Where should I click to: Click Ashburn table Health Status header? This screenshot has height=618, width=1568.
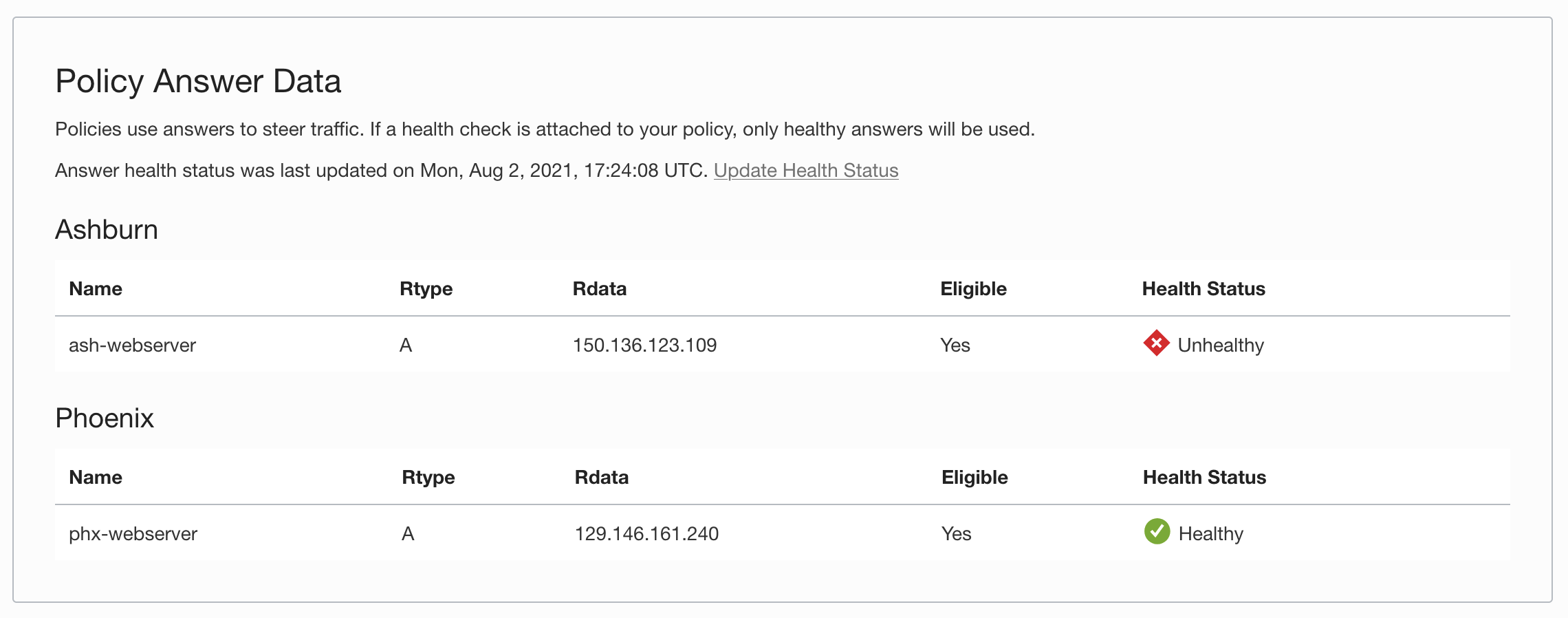[x=1204, y=289]
